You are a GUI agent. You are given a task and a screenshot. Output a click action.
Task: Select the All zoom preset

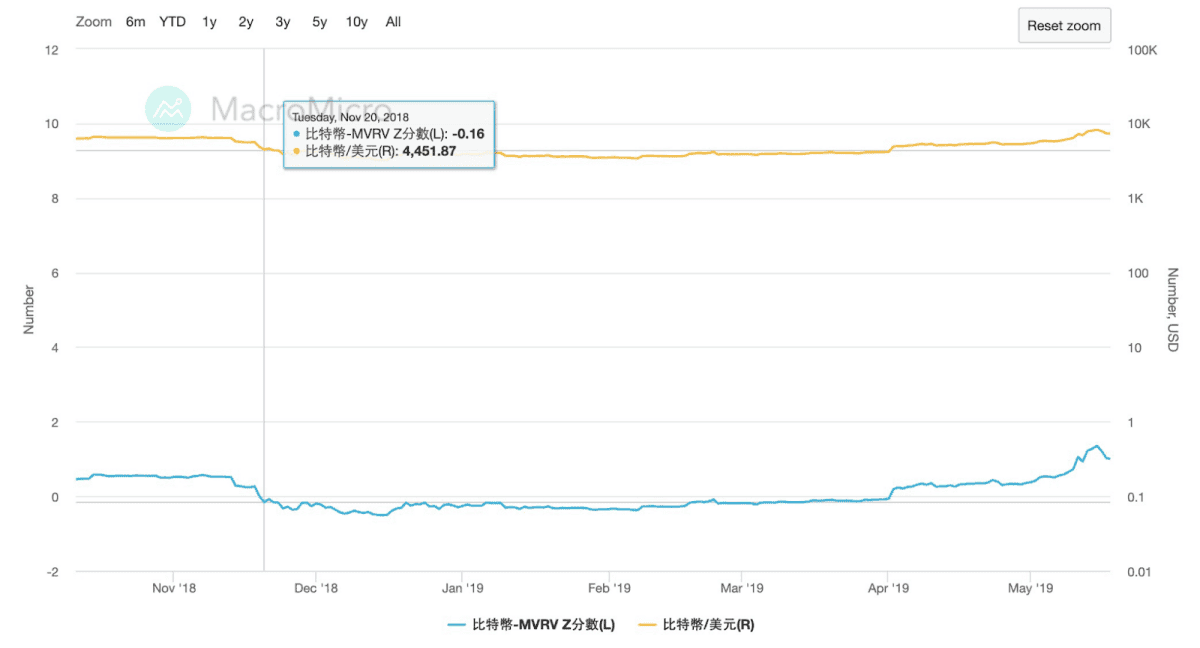point(392,21)
